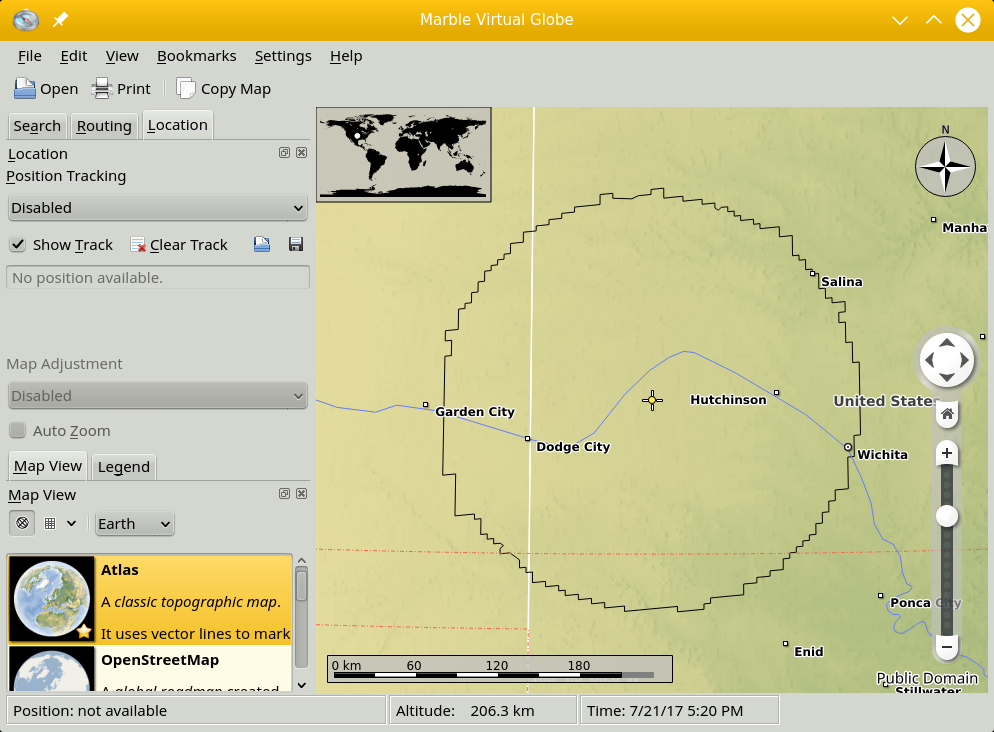Click the Open toolbar icon

click(25, 89)
